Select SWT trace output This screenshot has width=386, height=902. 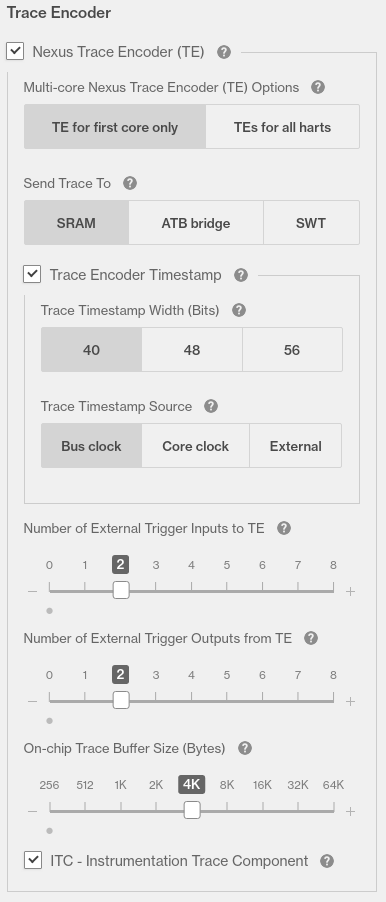[x=311, y=223]
